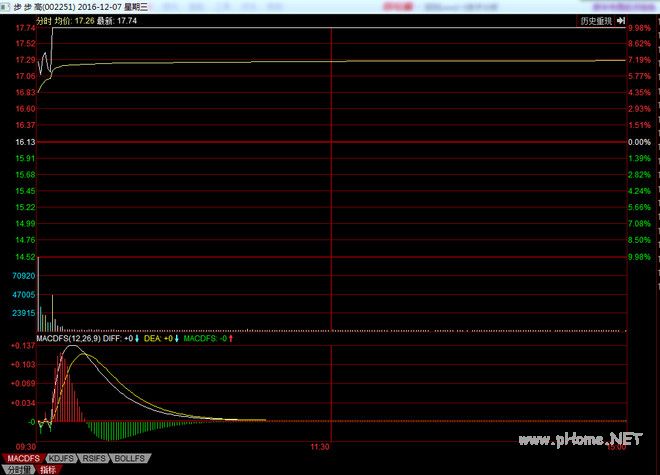Screen dimensions: 660x475
Task: Click the 11:30 time axis label
Action: (320, 447)
